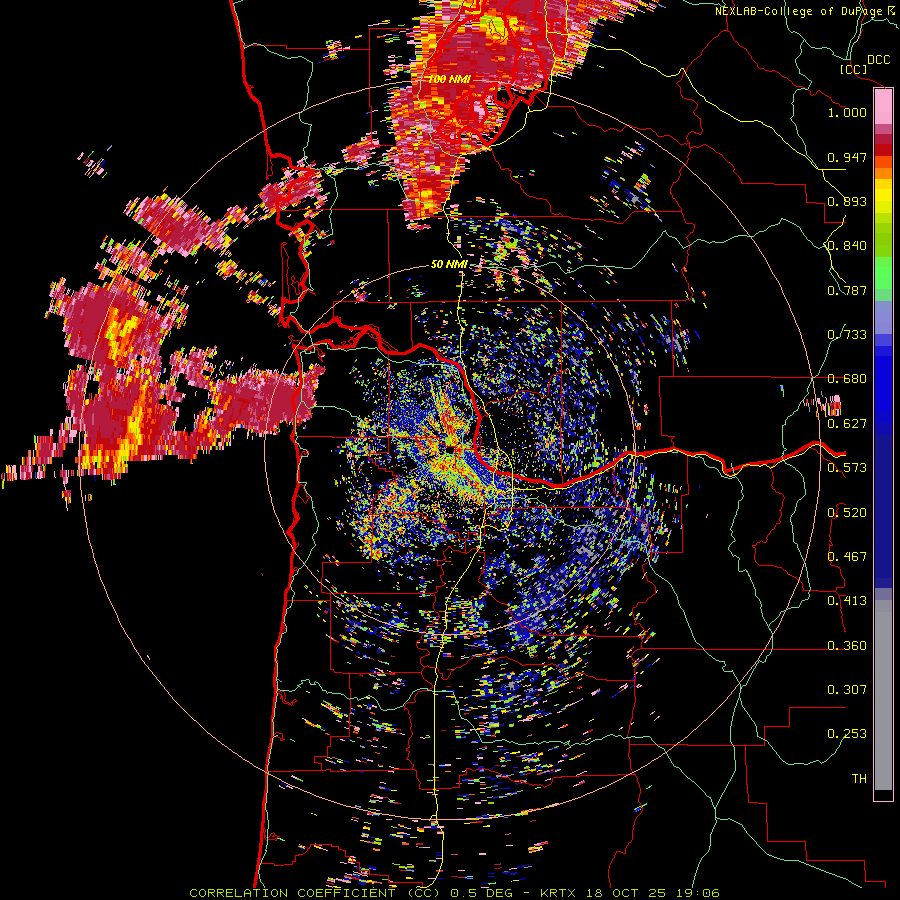
Task: Pick the yellow segment of color bar
Action: click(x=883, y=196)
